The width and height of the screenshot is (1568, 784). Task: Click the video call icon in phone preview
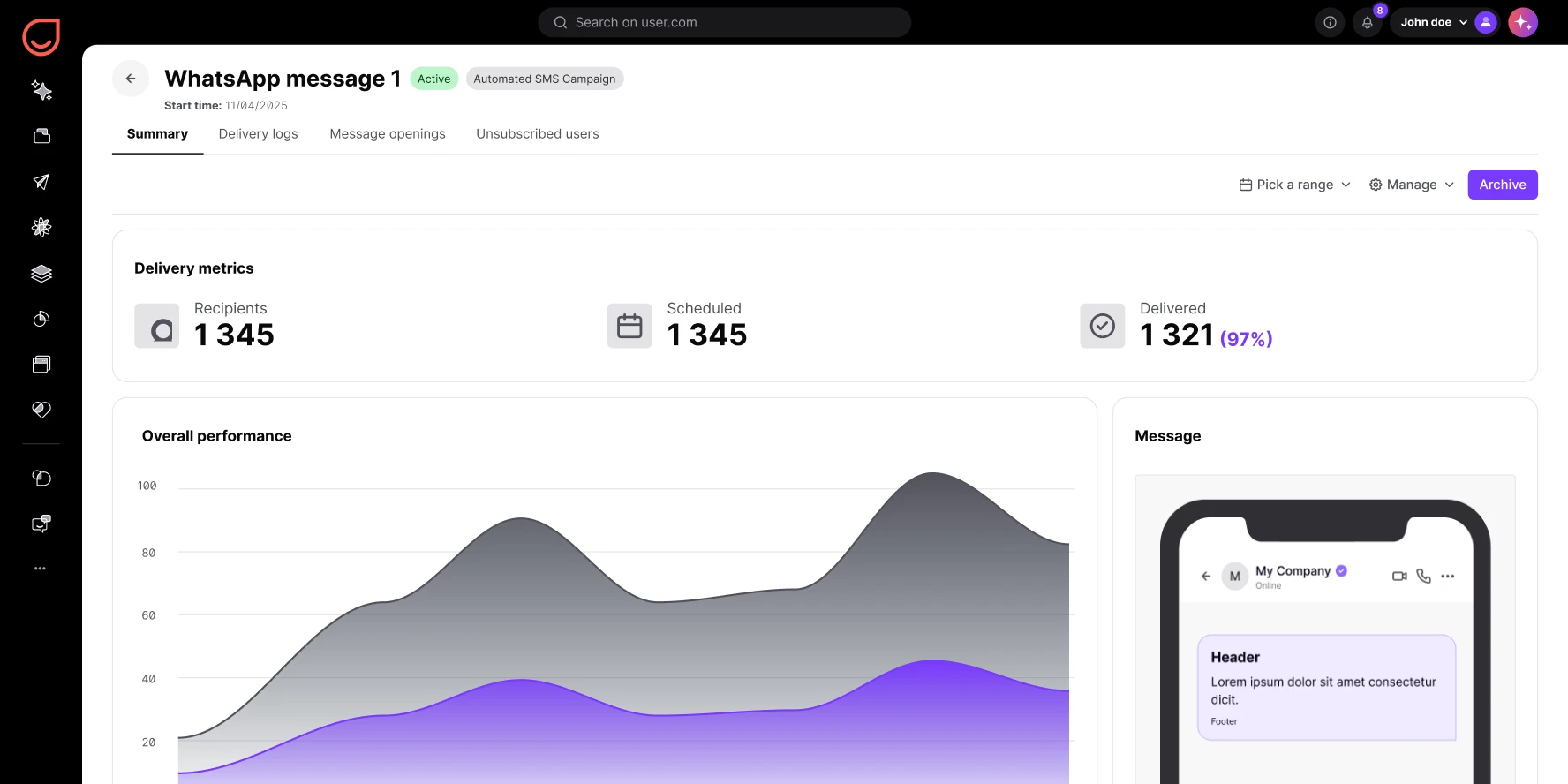[x=1399, y=576]
